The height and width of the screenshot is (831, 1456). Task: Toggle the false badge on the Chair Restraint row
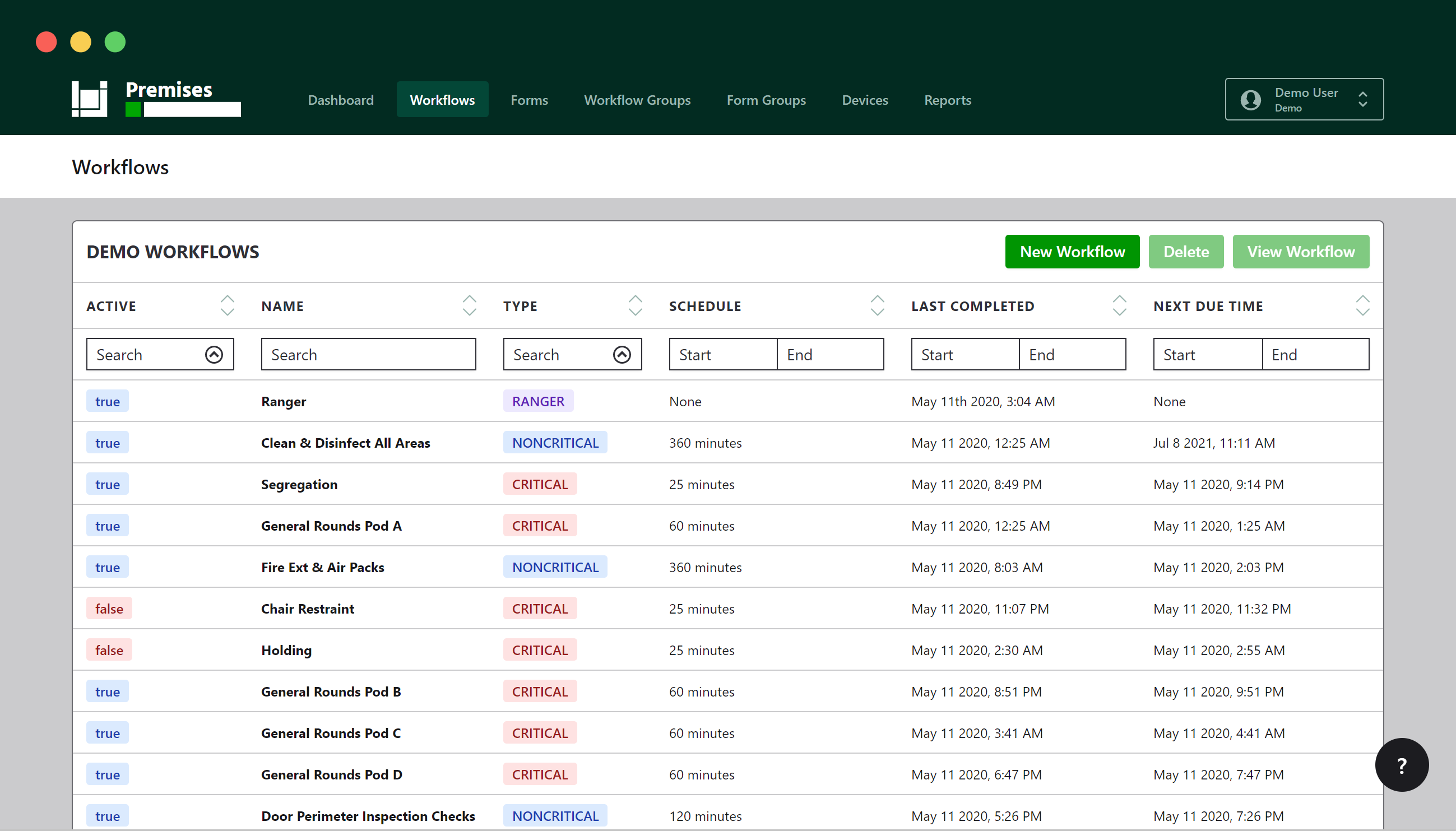pyautogui.click(x=109, y=609)
